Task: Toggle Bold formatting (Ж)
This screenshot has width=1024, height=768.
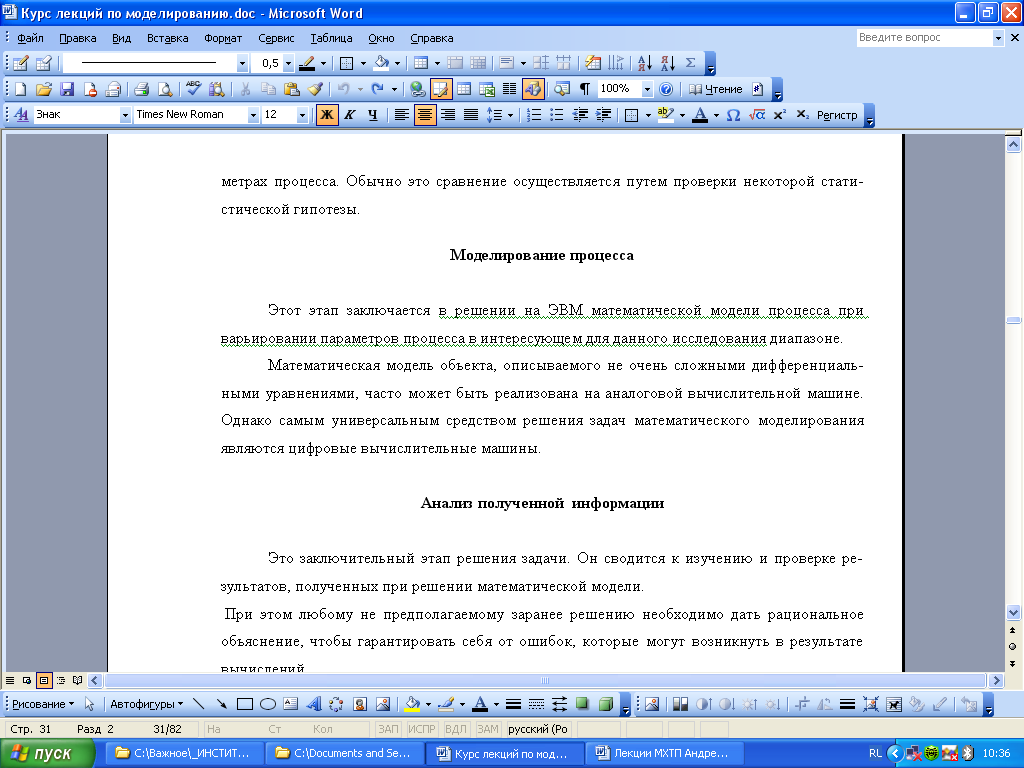Action: [327, 115]
